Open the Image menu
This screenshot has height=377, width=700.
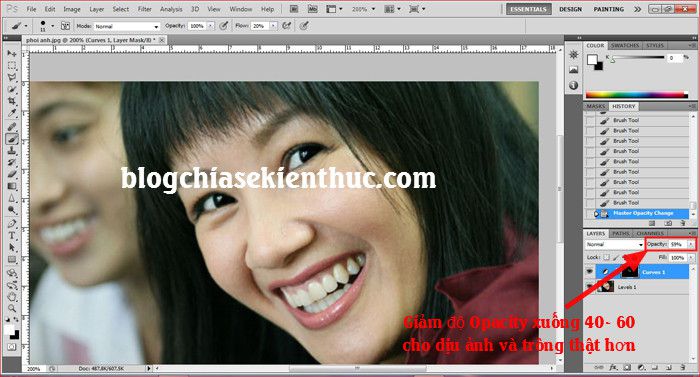click(72, 9)
